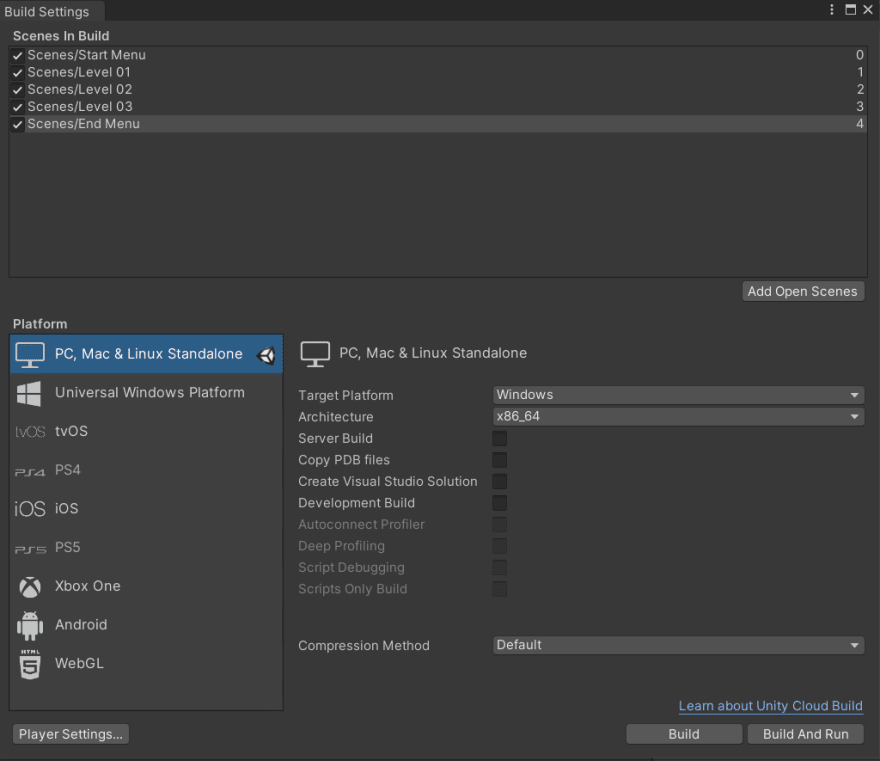
Task: Select the WebGL HTML5 icon
Action: pyautogui.click(x=30, y=664)
